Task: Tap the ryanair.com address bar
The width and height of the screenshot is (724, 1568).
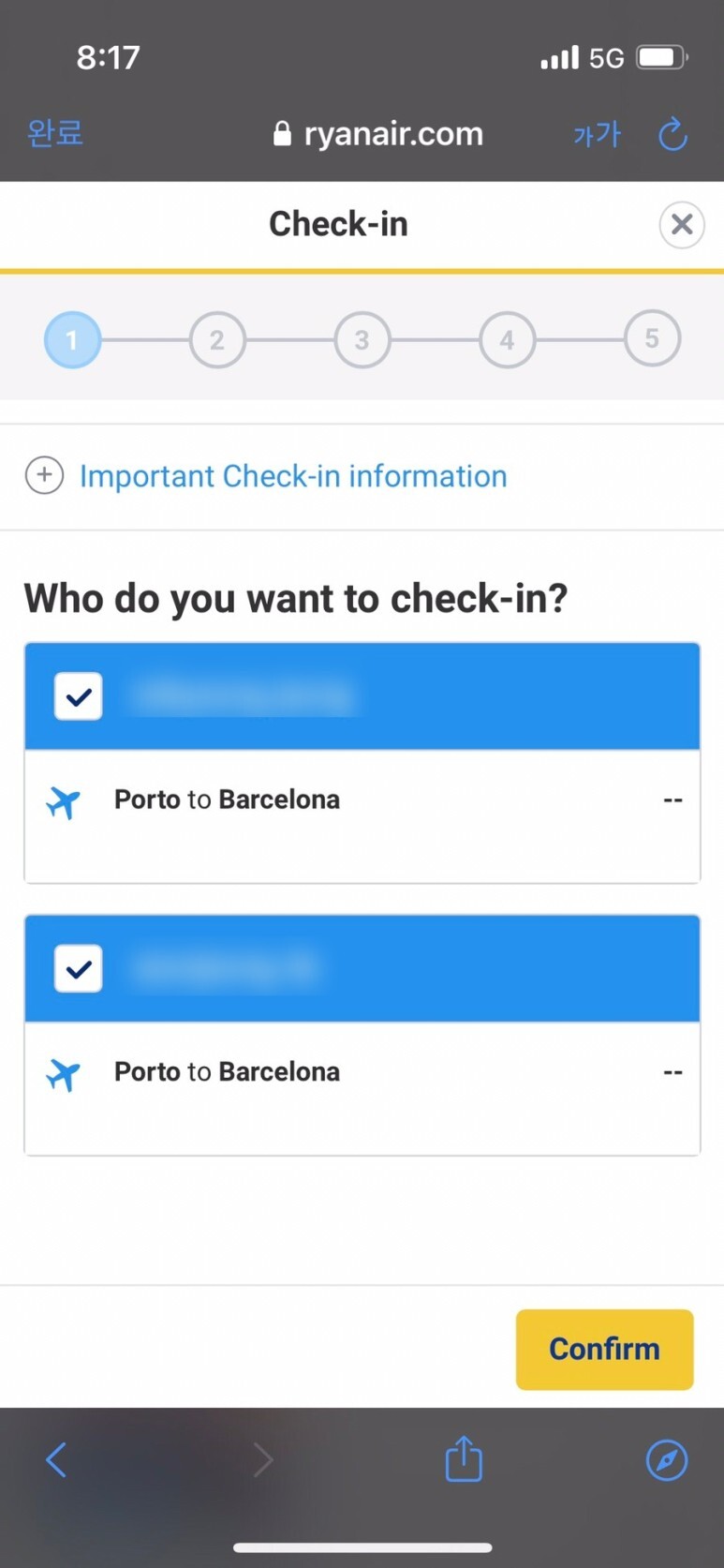Action: point(378,134)
